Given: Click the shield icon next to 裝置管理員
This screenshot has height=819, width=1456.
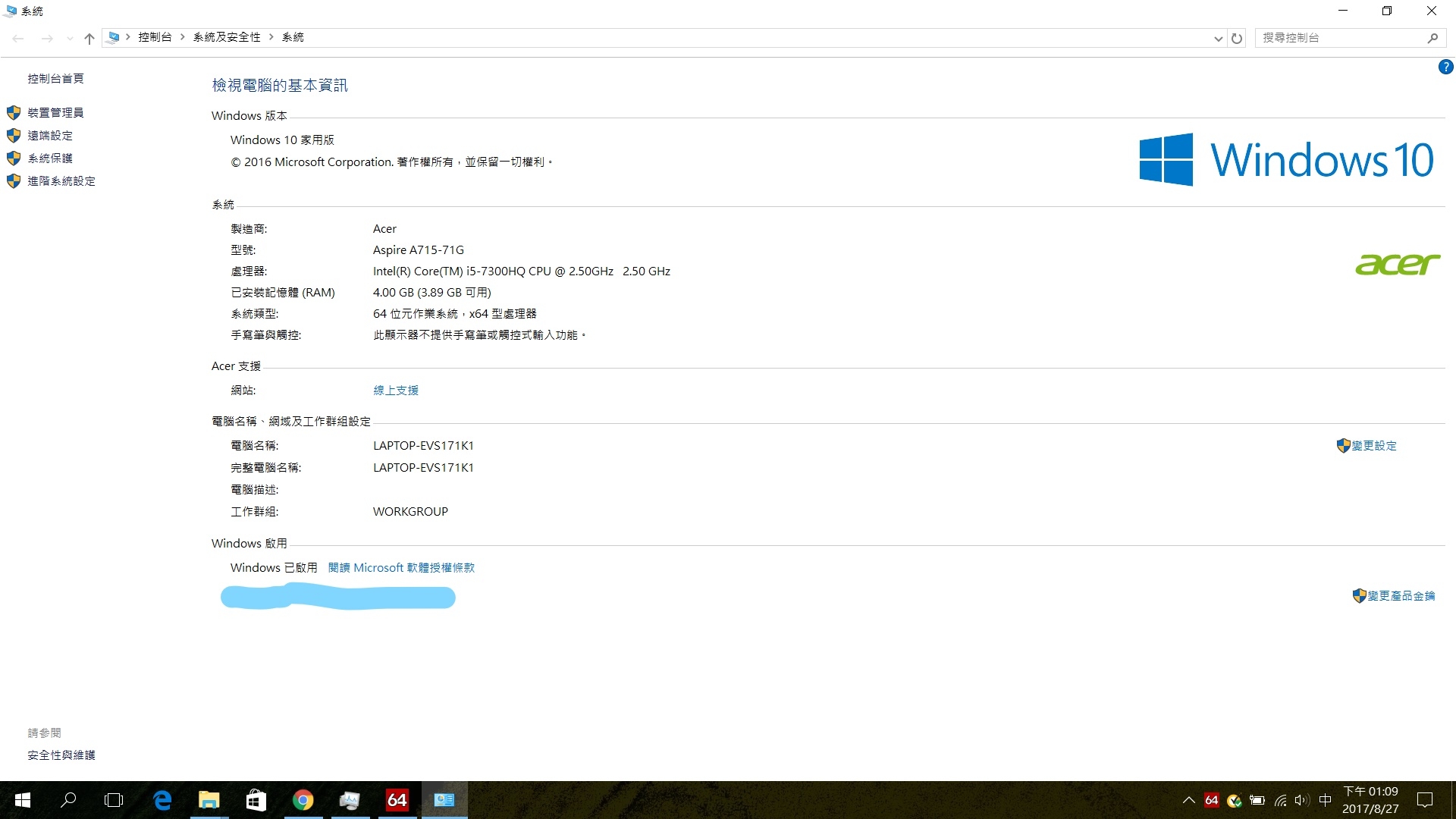Looking at the screenshot, I should click(14, 113).
